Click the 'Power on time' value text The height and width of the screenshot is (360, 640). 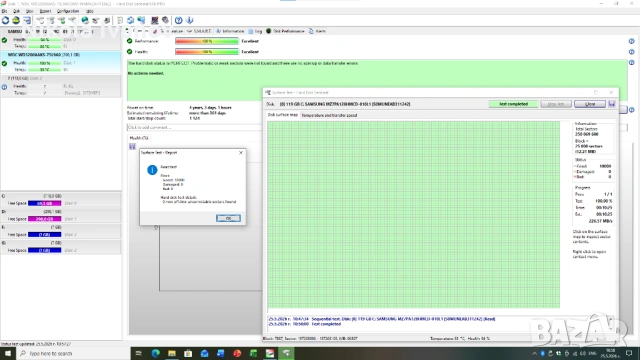click(210, 108)
